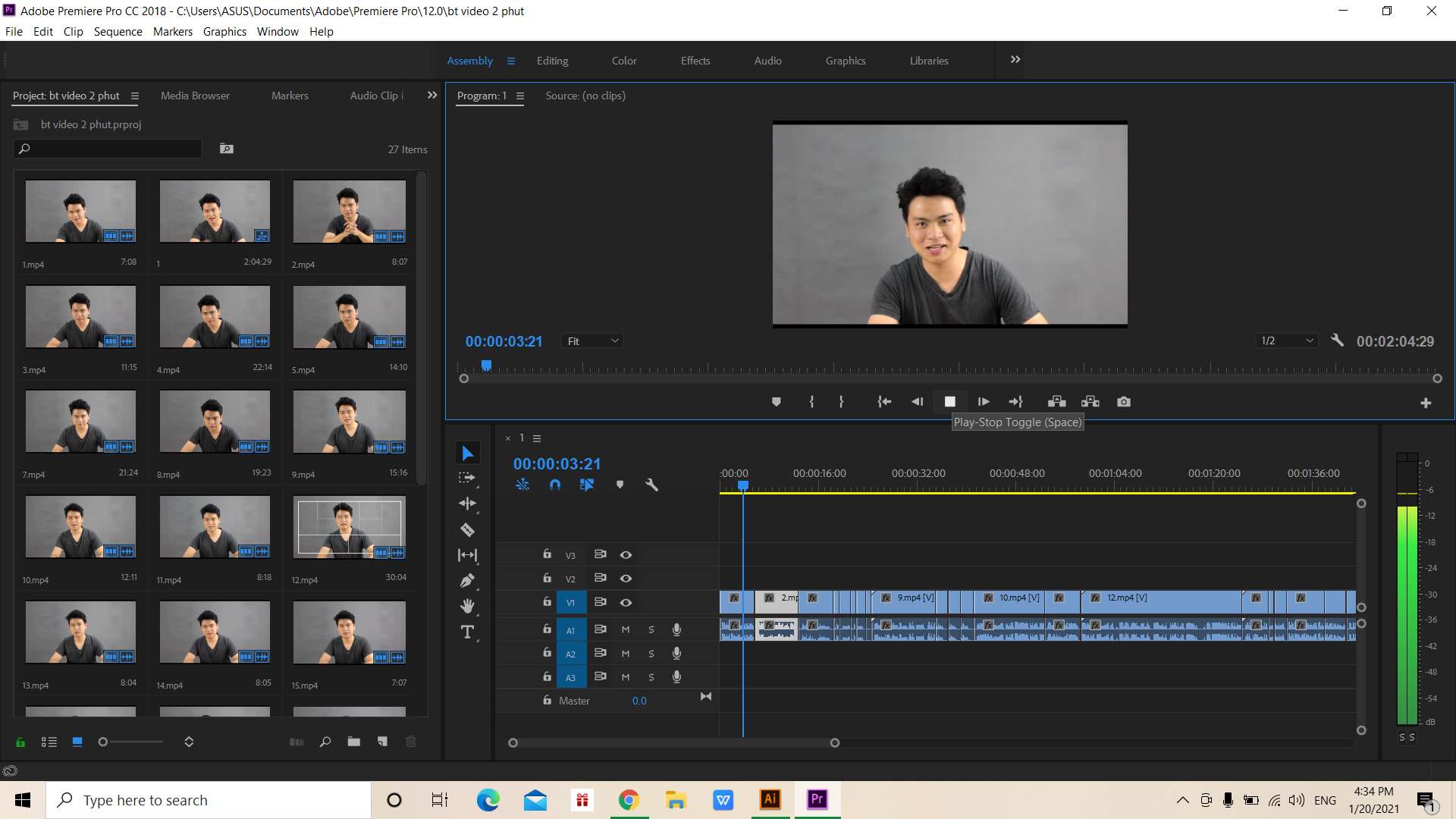Screen dimensions: 1456x819
Task: Open Project panel menu
Action: [x=135, y=96]
